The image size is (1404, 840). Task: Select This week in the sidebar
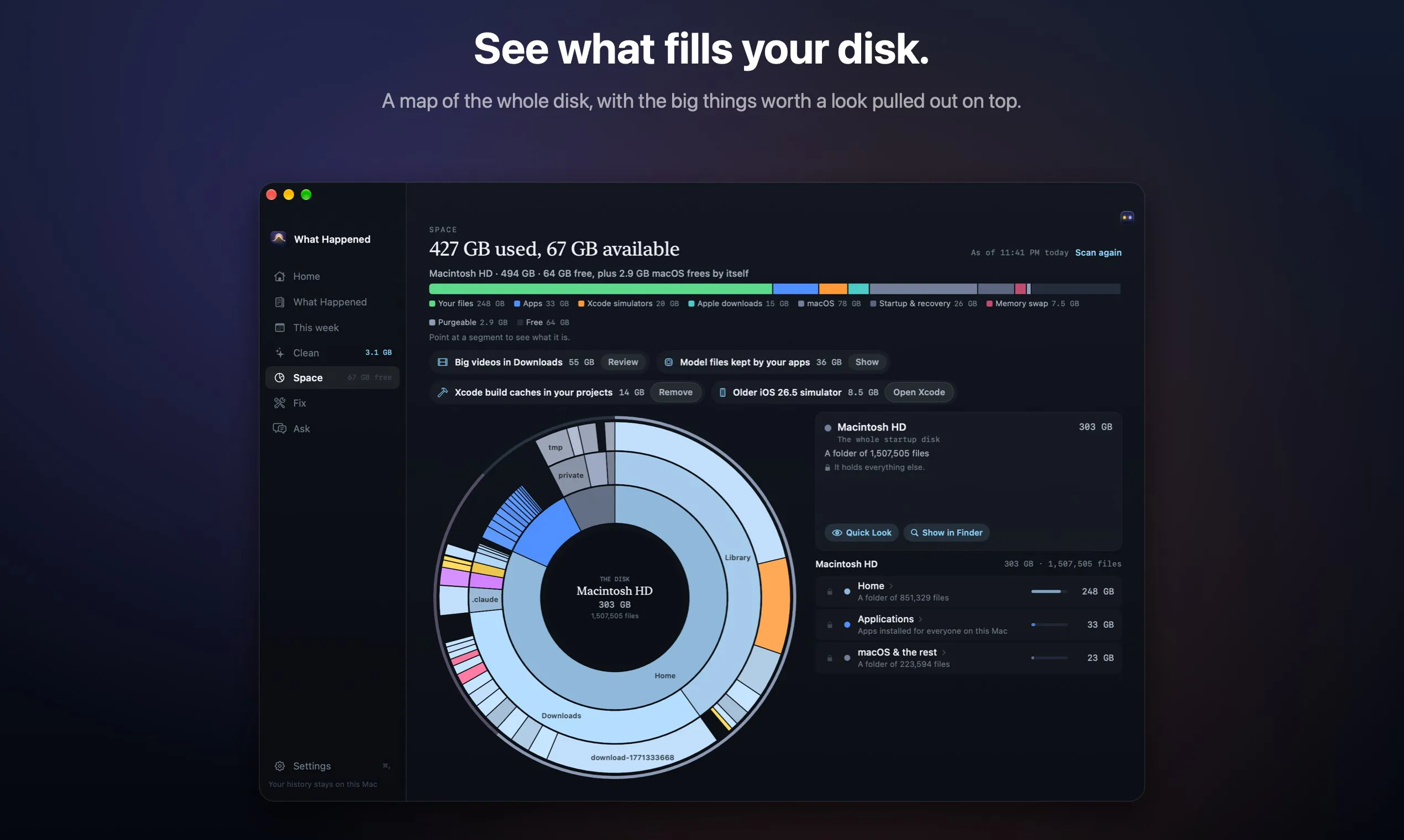332,327
